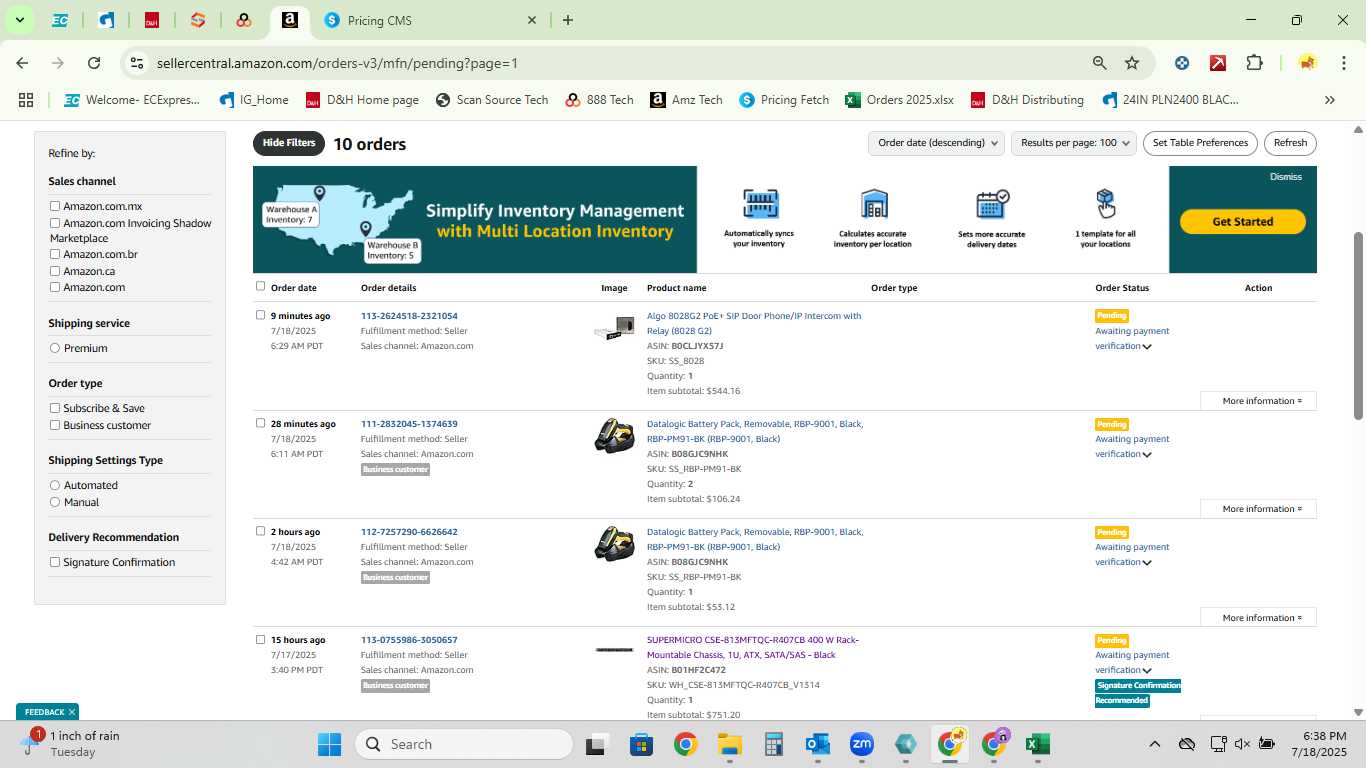The image size is (1366, 768).
Task: Open the Order date (descending) sort dropdown
Action: point(936,143)
